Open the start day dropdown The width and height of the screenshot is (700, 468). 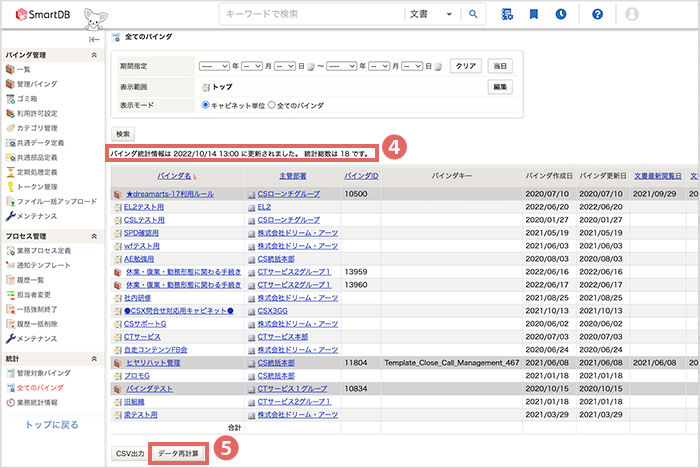tap(285, 66)
